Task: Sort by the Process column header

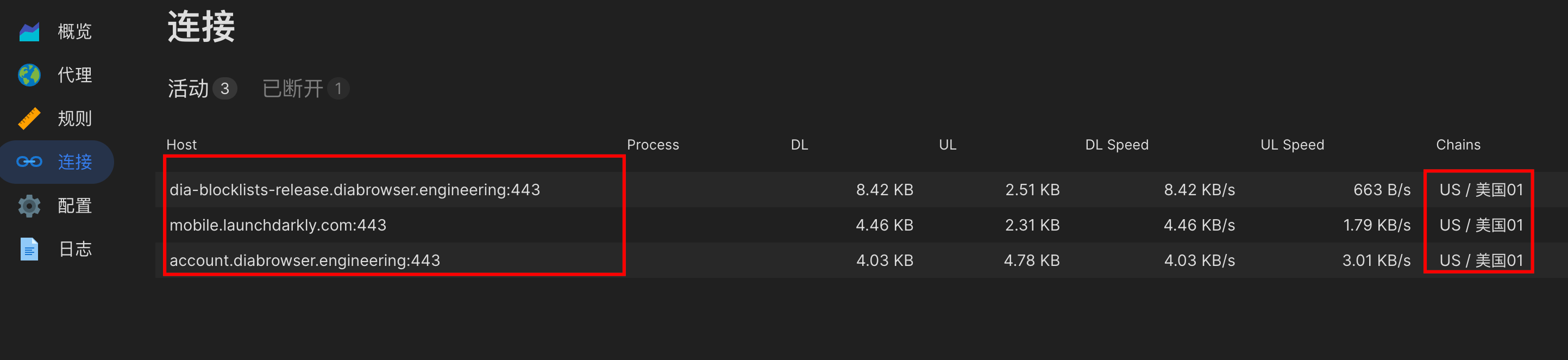Action: (653, 145)
